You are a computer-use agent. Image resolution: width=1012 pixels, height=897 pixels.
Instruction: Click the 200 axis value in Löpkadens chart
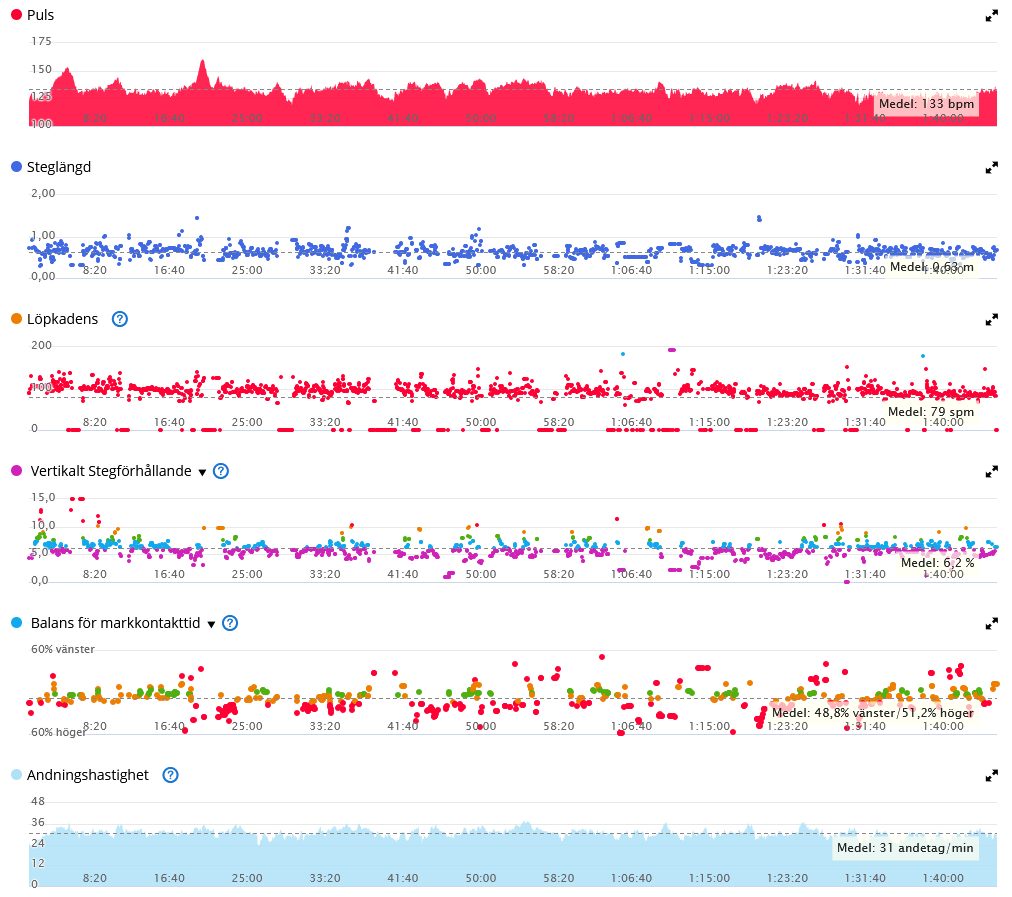pyautogui.click(x=41, y=345)
